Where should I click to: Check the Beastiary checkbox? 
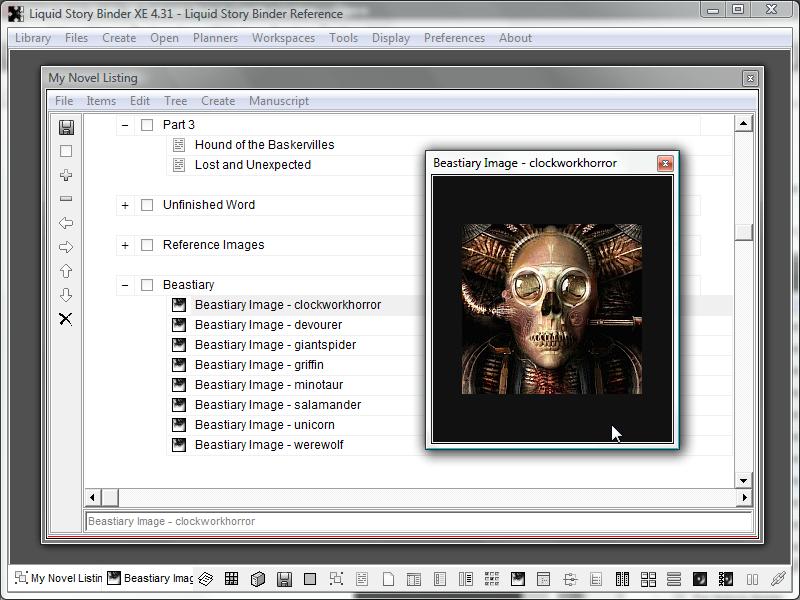(x=147, y=285)
